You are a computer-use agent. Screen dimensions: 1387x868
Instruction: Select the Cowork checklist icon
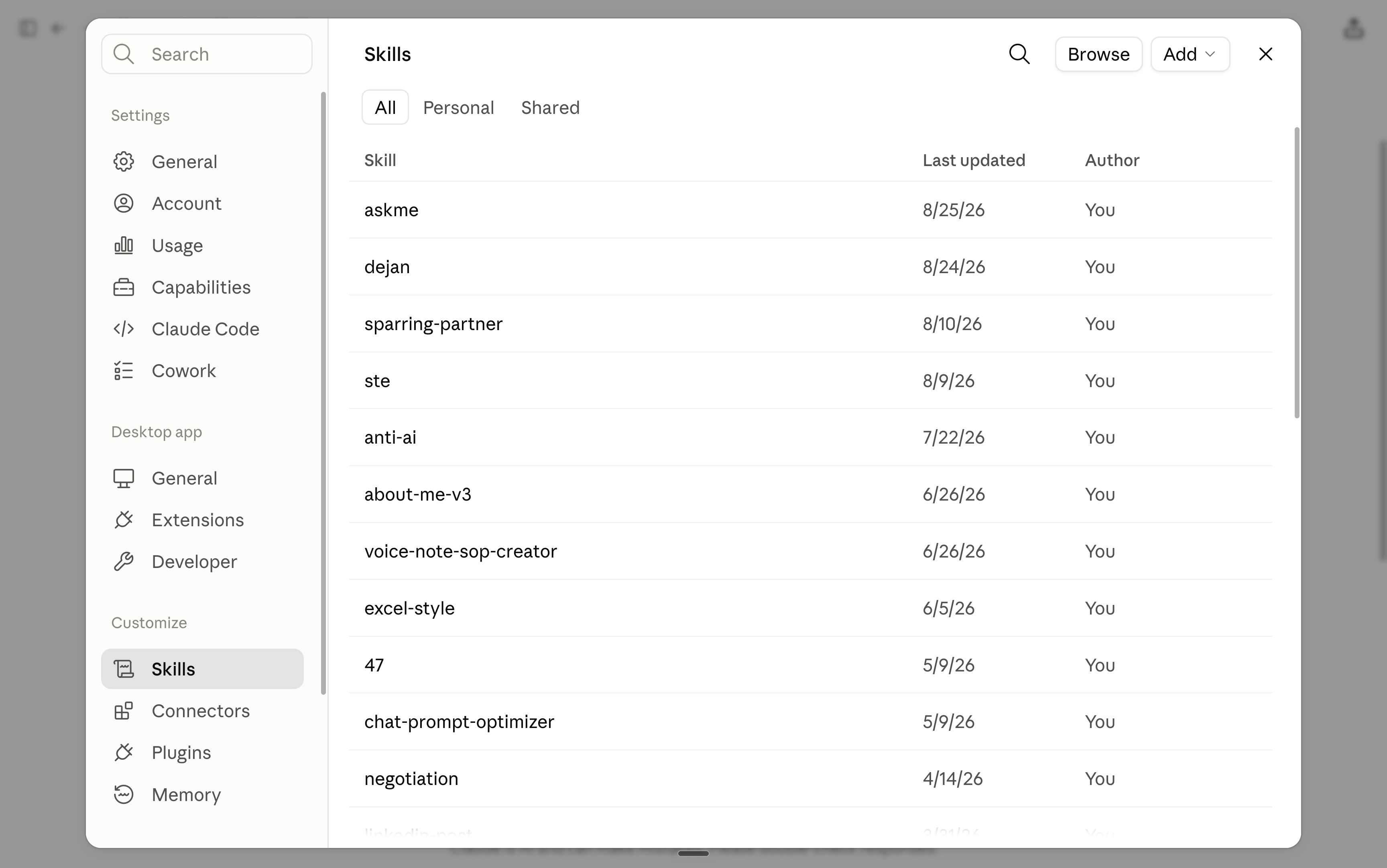tap(124, 371)
